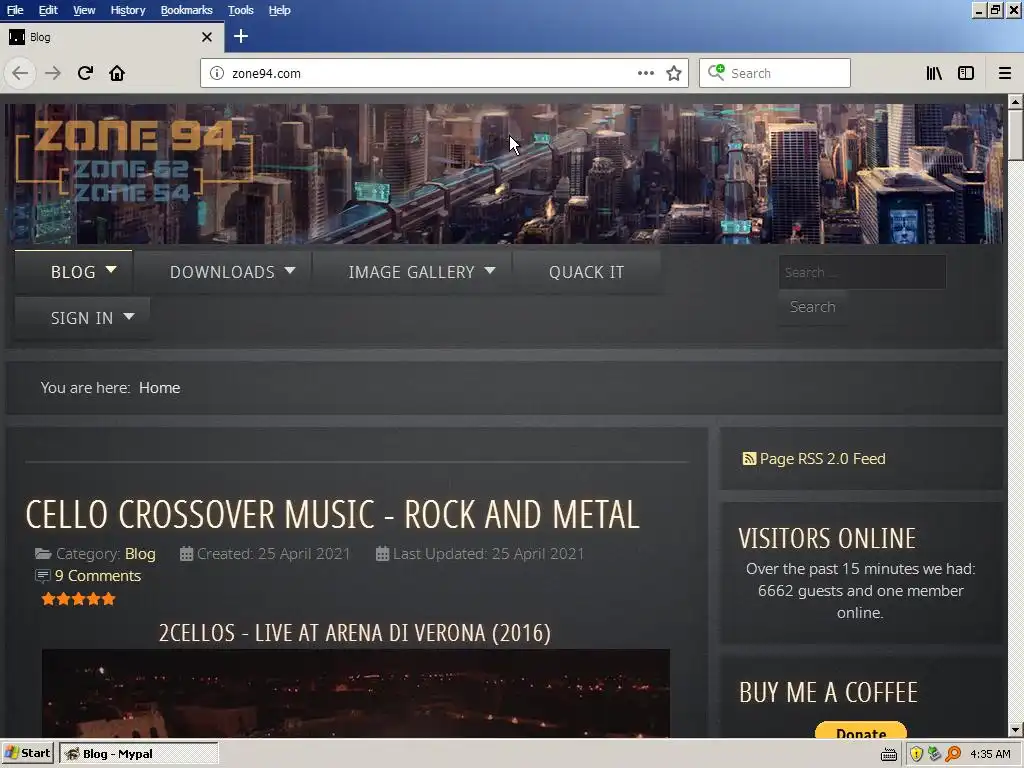1024x768 pixels.
Task: Click the orange magnifier tray icon
Action: click(x=953, y=754)
